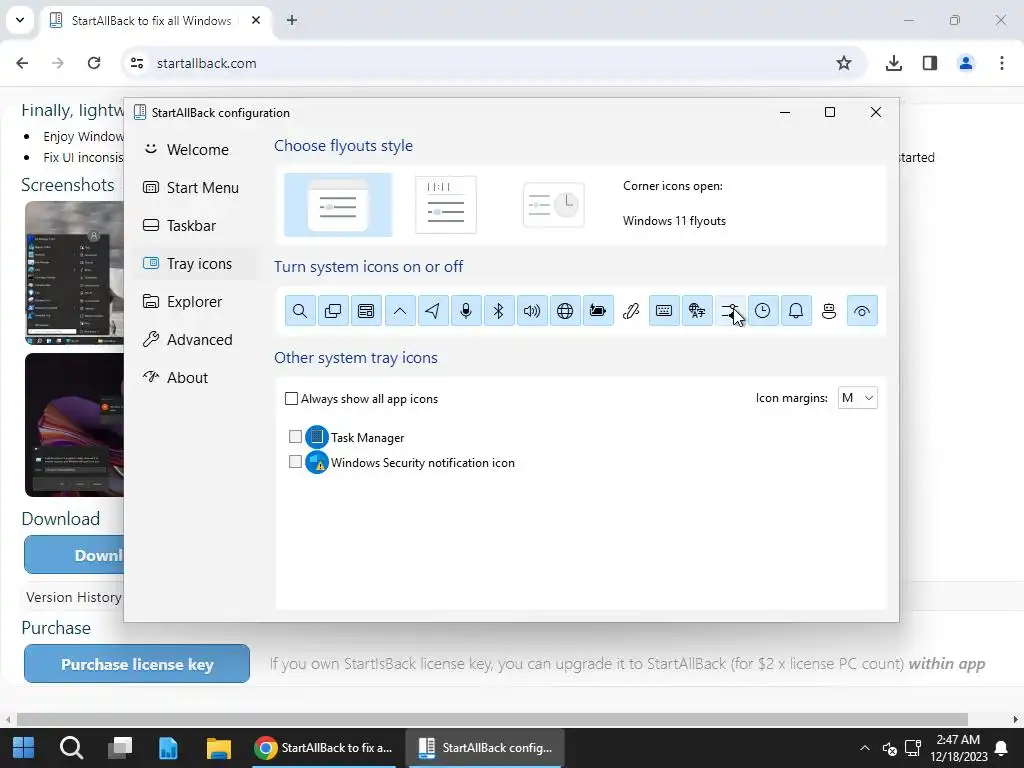Open File Explorer from the taskbar

click(x=219, y=748)
